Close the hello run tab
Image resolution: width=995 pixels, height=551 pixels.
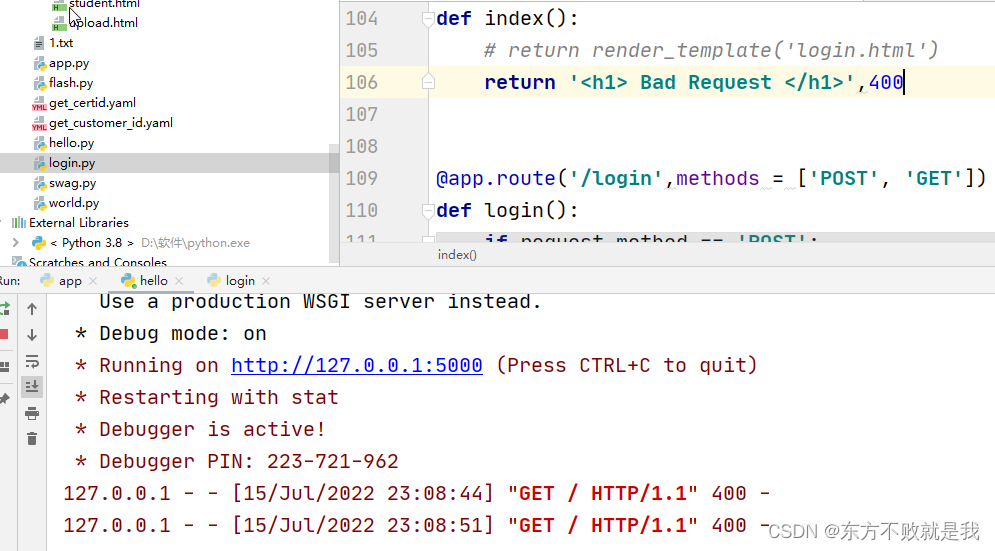[179, 281]
